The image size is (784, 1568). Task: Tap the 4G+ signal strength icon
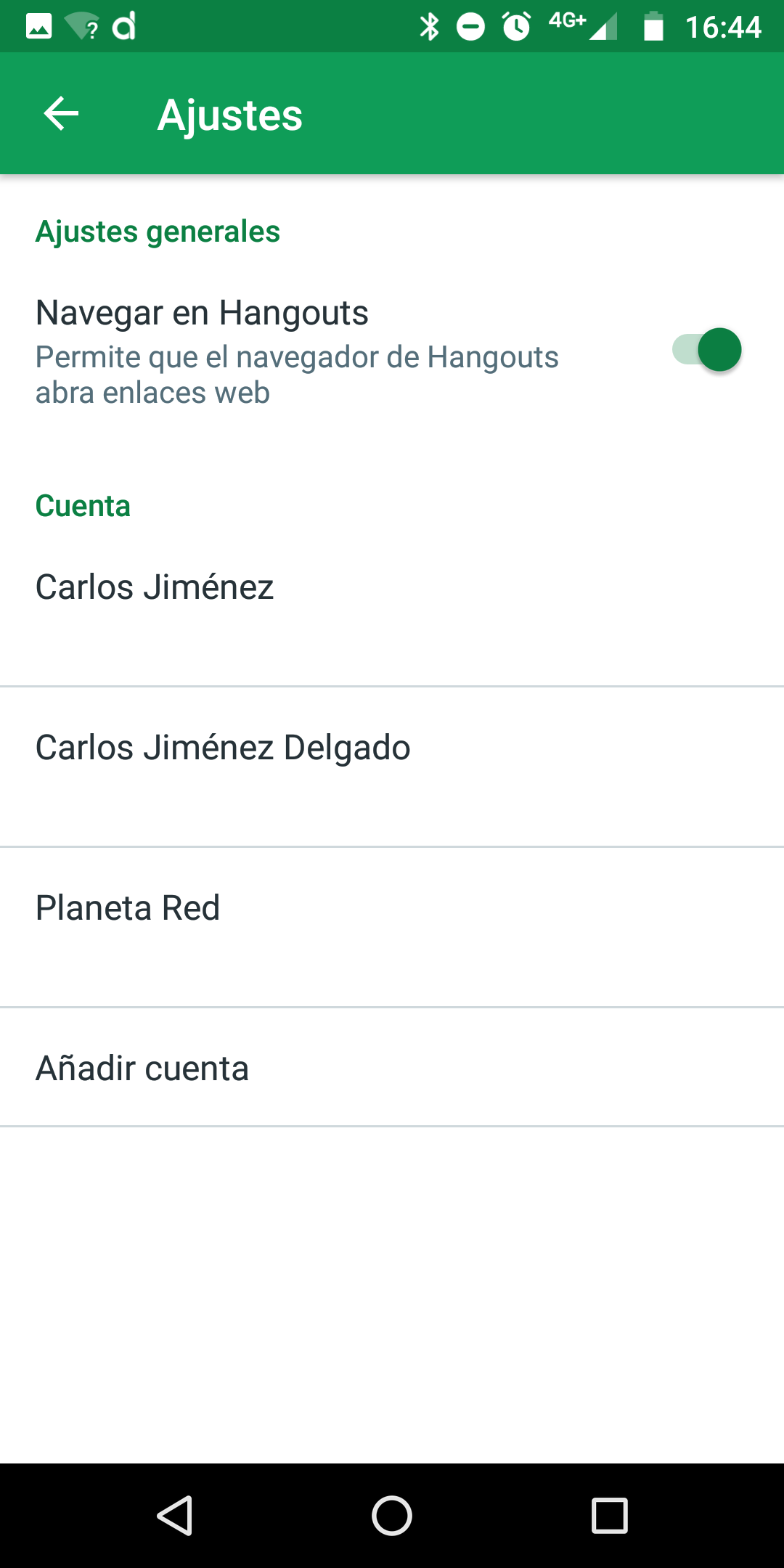(x=583, y=25)
